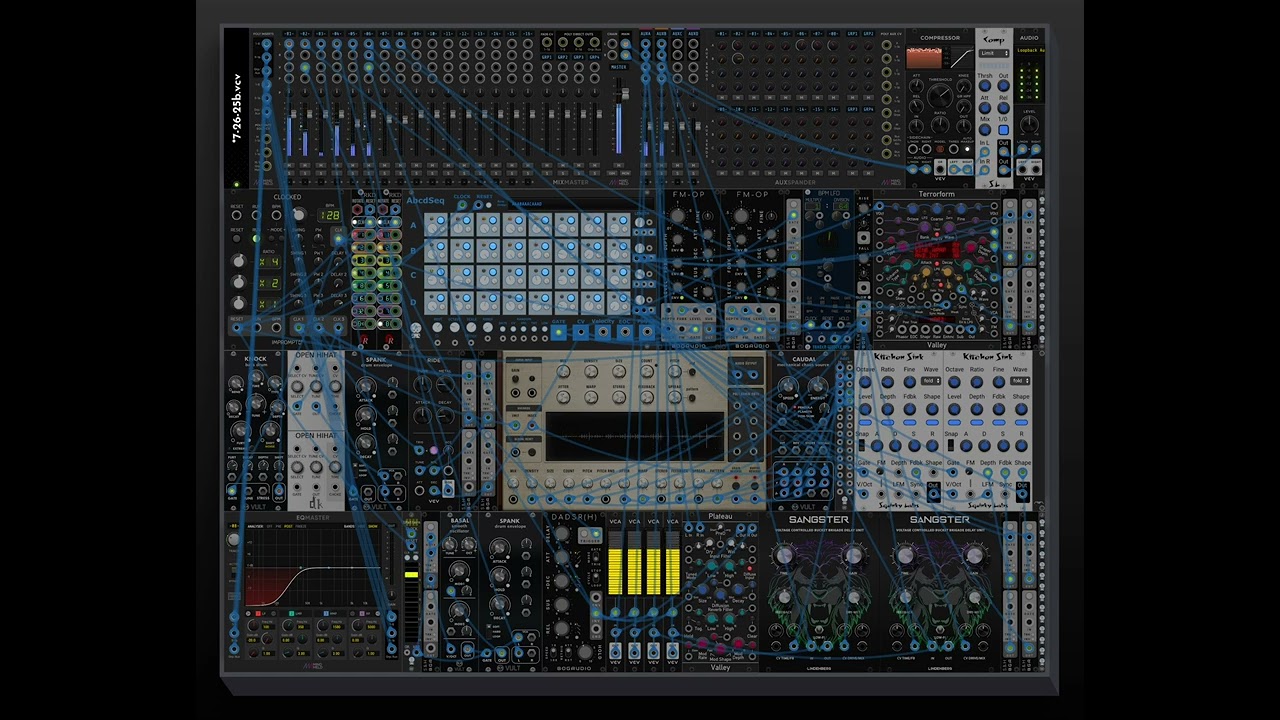Click Caudal Speed knob
The image size is (1280, 720).
[788, 385]
